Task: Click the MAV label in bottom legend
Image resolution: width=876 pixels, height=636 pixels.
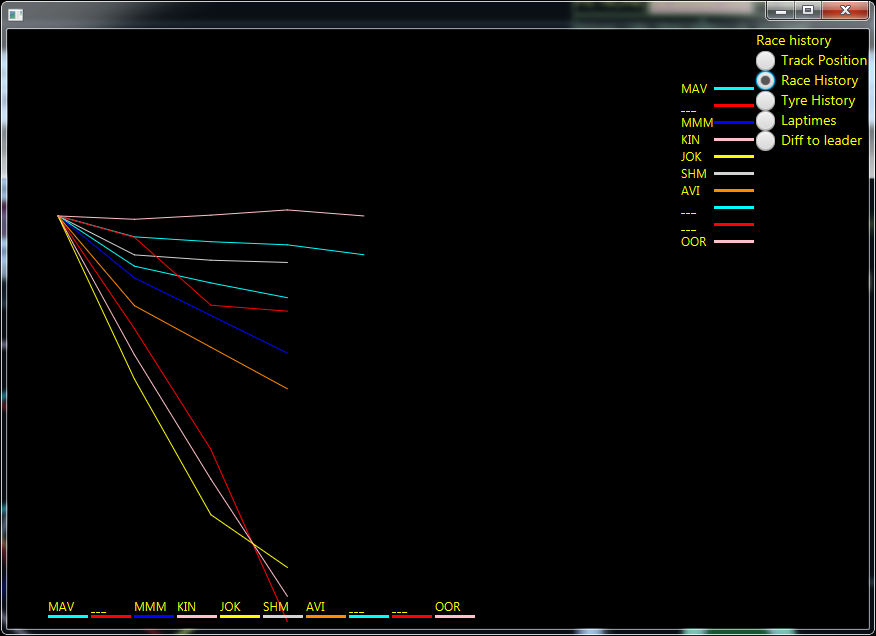Action: (x=61, y=607)
